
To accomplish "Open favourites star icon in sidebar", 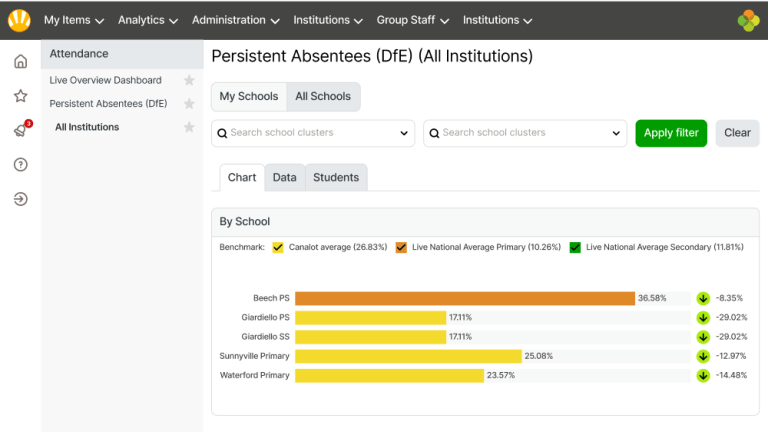I will click(20, 96).
